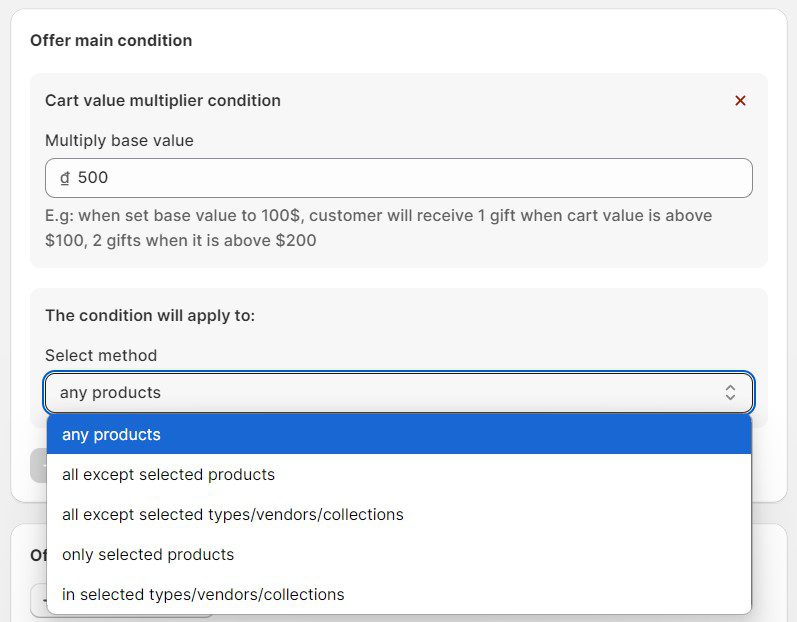Click the "Multiply base value" label
The height and width of the screenshot is (622, 797).
click(119, 141)
